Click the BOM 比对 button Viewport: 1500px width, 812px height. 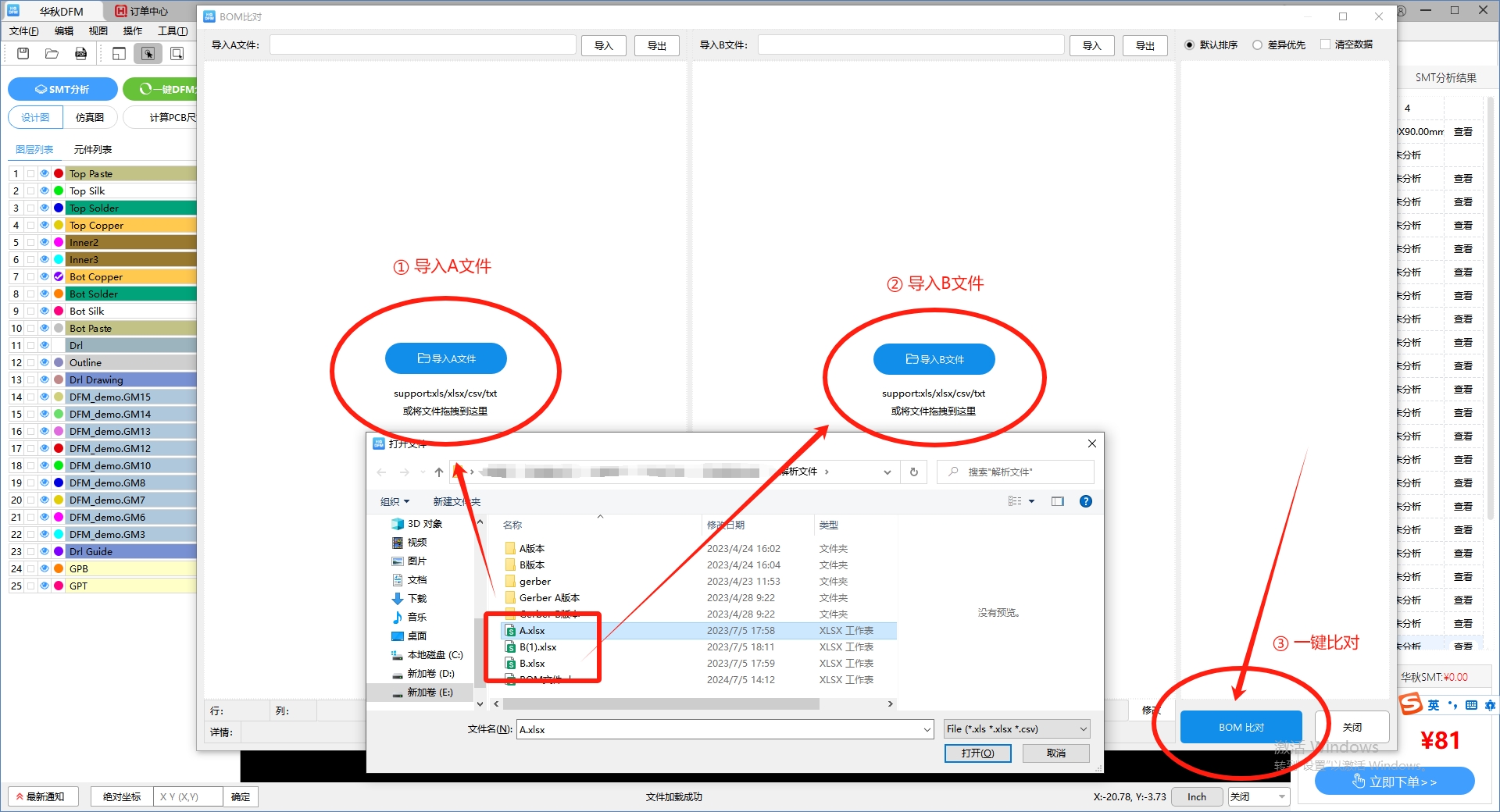[x=1241, y=727]
